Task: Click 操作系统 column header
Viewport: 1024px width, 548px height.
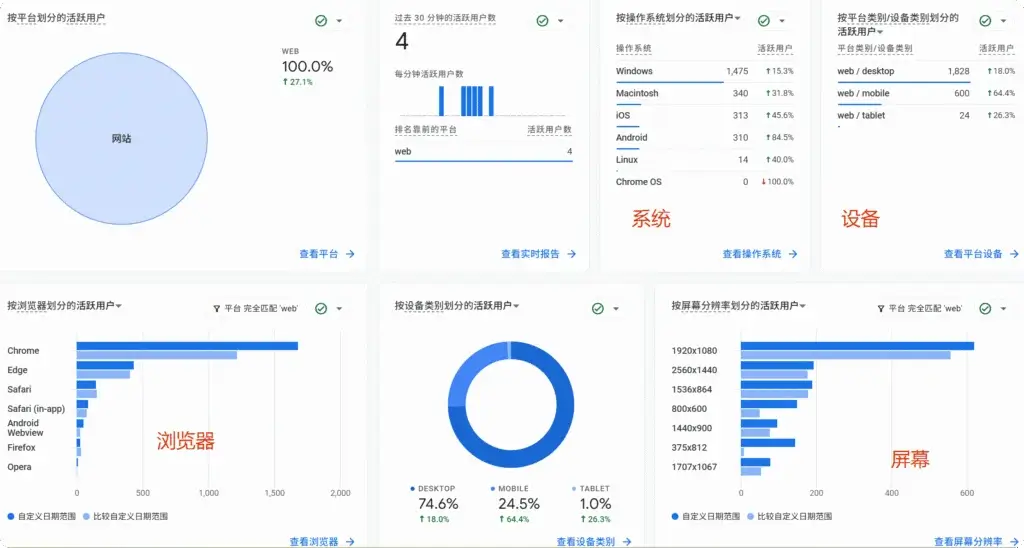Action: tap(633, 48)
